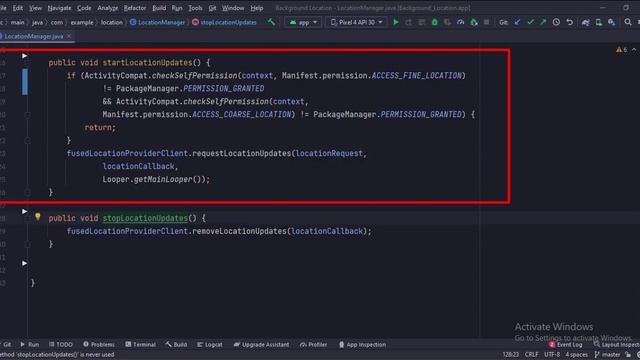Viewport: 640px width, 360px height.
Task: Open the Terminal tool window
Action: [x=140, y=344]
